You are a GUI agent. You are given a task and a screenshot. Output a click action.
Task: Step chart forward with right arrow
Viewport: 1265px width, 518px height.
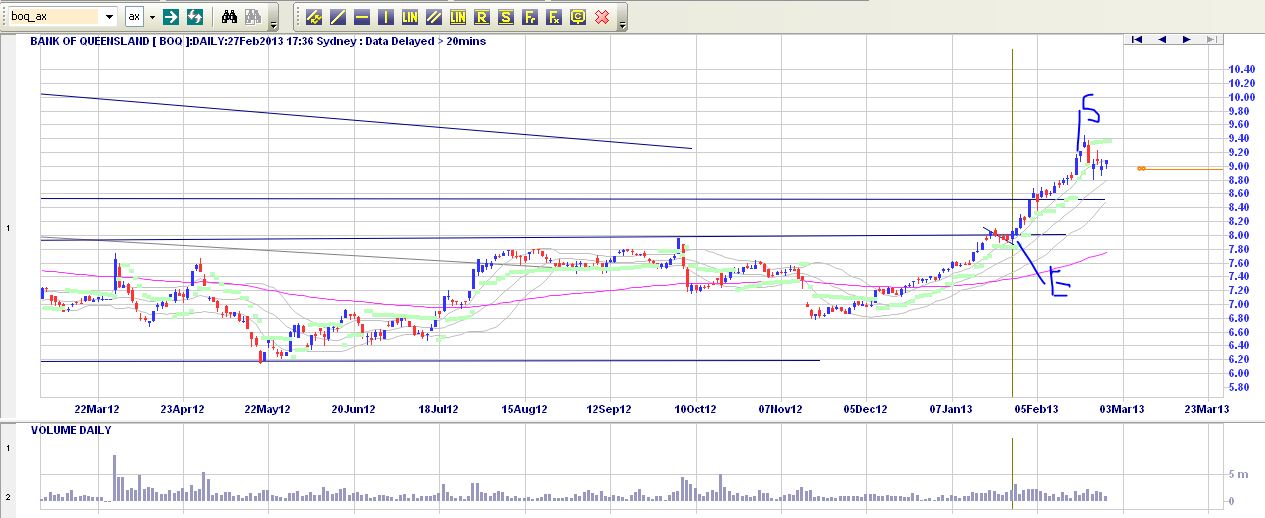coord(1186,39)
